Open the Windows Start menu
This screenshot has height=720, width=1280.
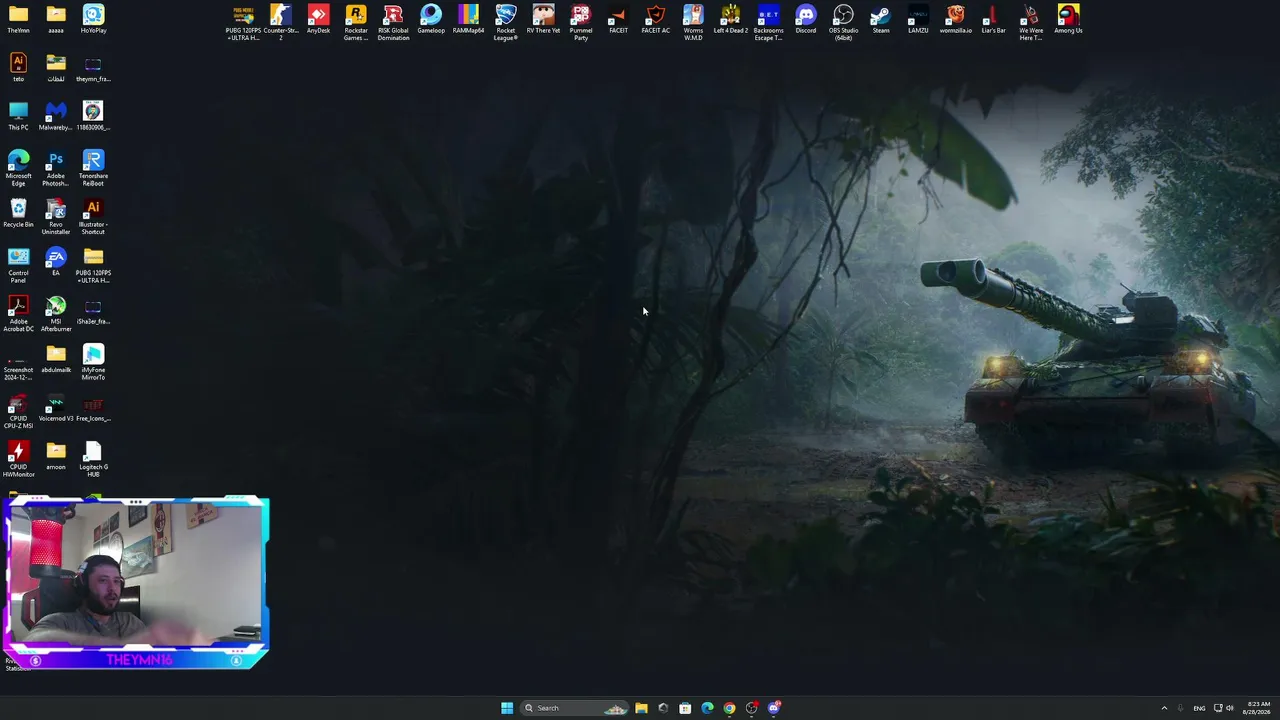507,708
